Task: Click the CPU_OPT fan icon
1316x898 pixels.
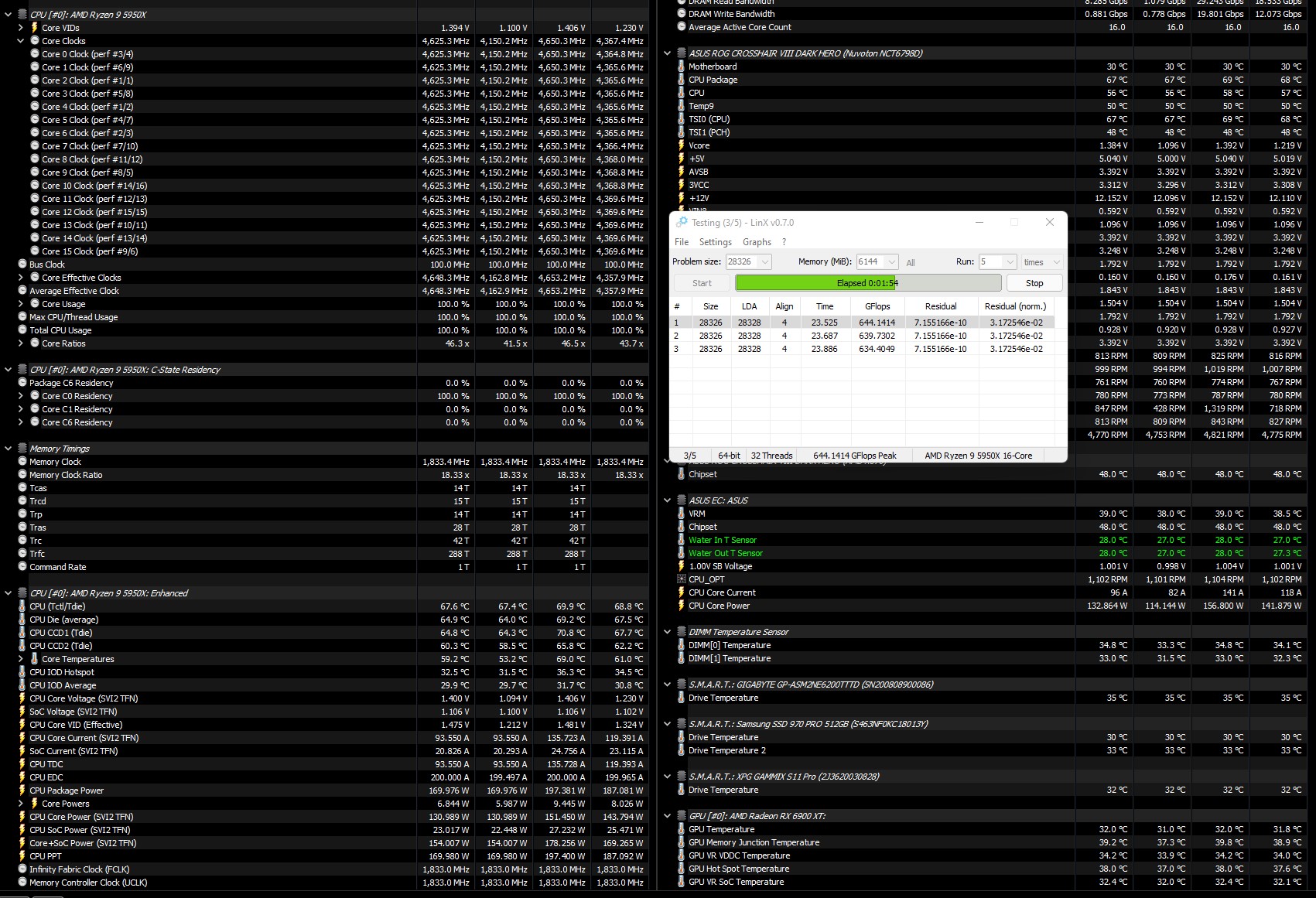Action: (682, 579)
